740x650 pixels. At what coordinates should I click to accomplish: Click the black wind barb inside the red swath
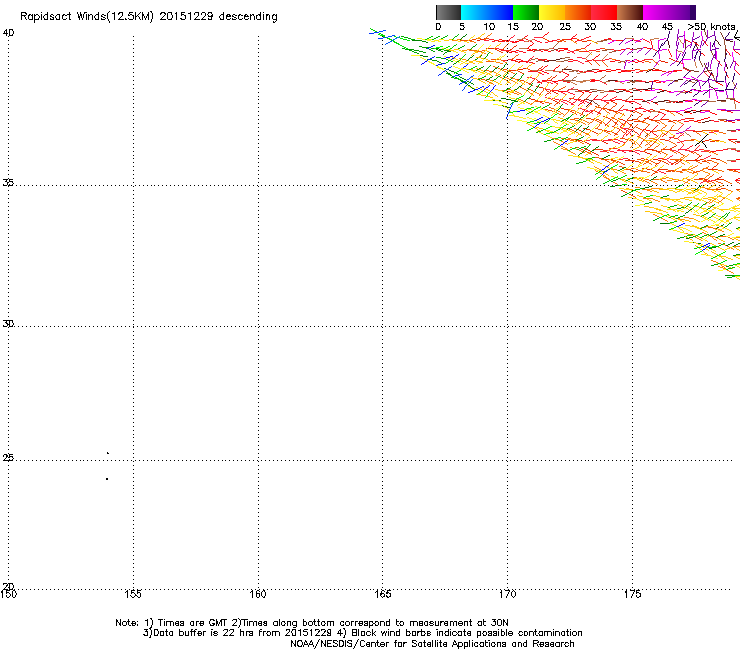pos(702,140)
